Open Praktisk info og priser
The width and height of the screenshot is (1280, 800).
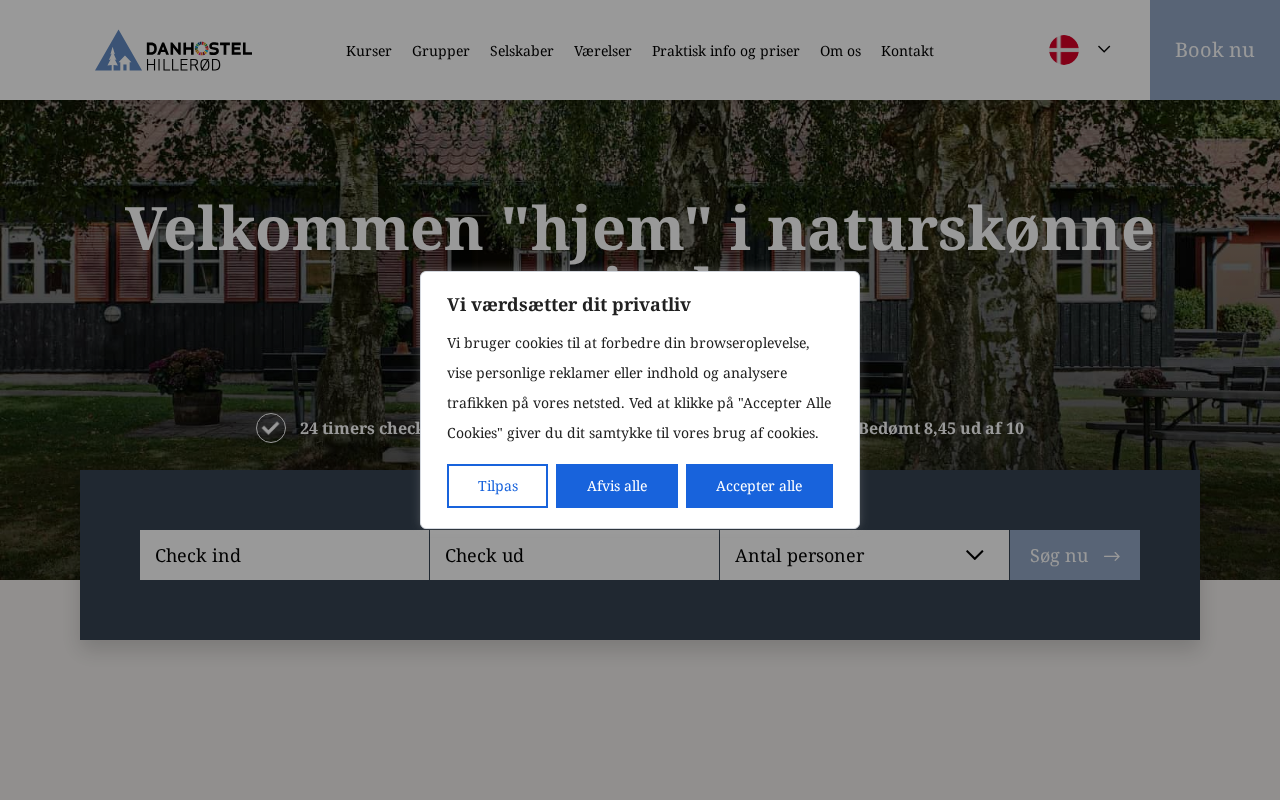point(726,51)
